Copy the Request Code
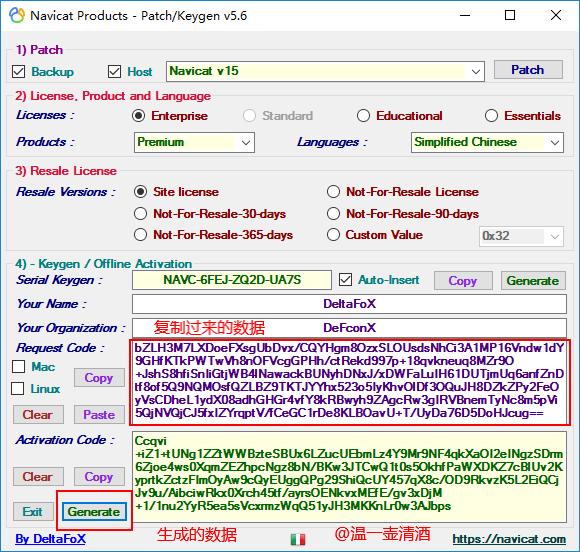The height and width of the screenshot is (552, 580). pos(99,378)
